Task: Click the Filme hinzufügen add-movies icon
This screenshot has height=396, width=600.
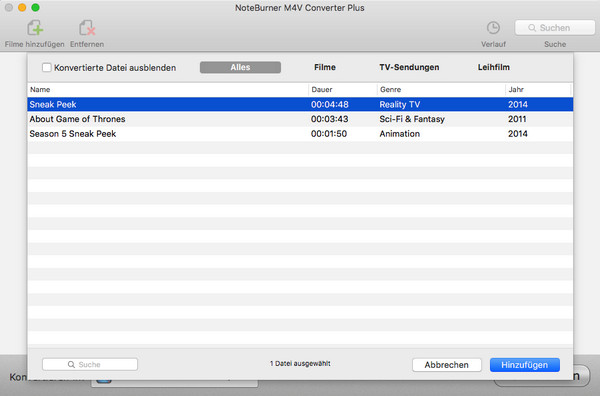Action: tap(35, 28)
